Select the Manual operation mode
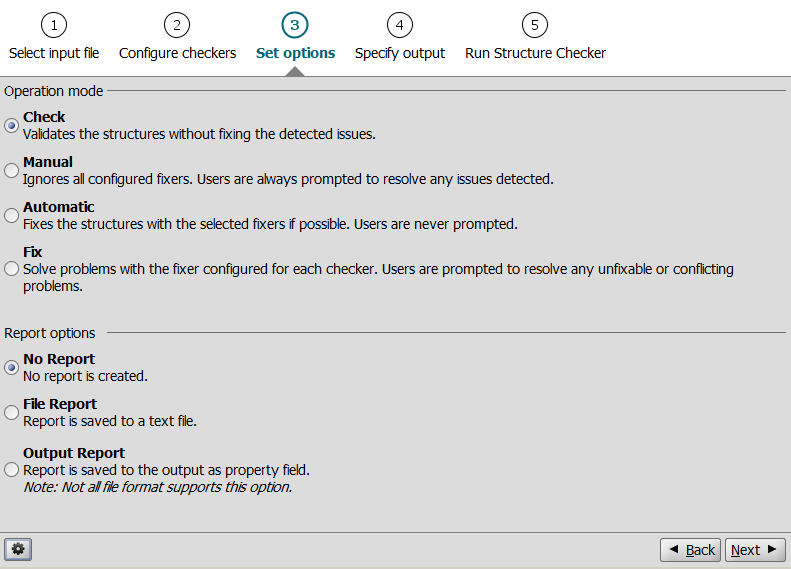 12,170
